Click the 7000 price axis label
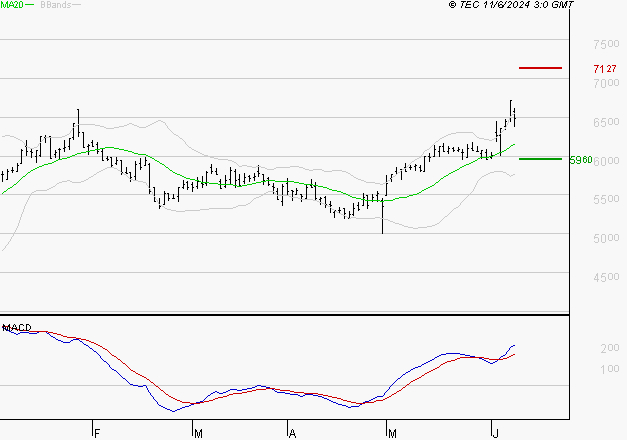Screen dimensions: 627x440 pos(606,83)
